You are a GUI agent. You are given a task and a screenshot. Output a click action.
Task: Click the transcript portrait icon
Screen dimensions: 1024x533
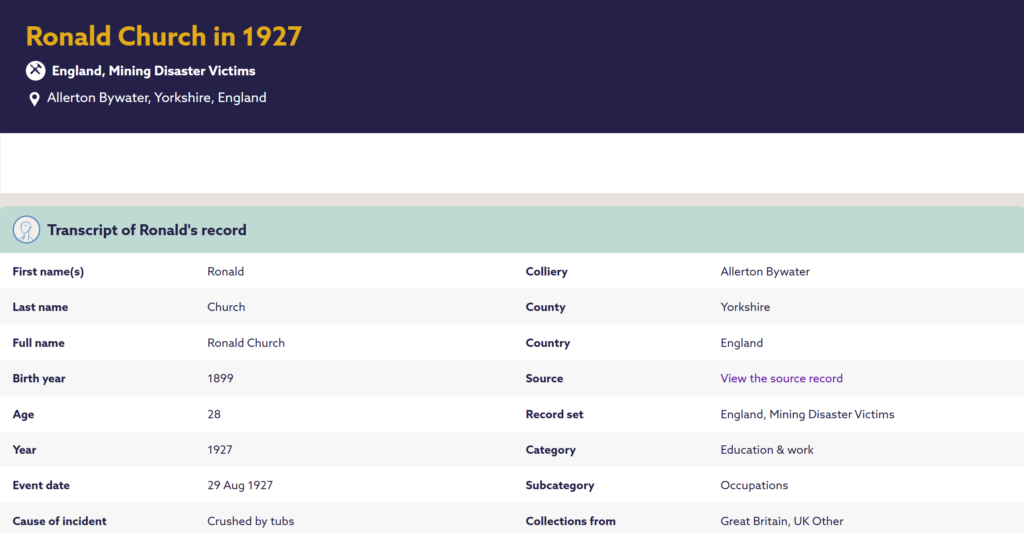[x=26, y=230]
